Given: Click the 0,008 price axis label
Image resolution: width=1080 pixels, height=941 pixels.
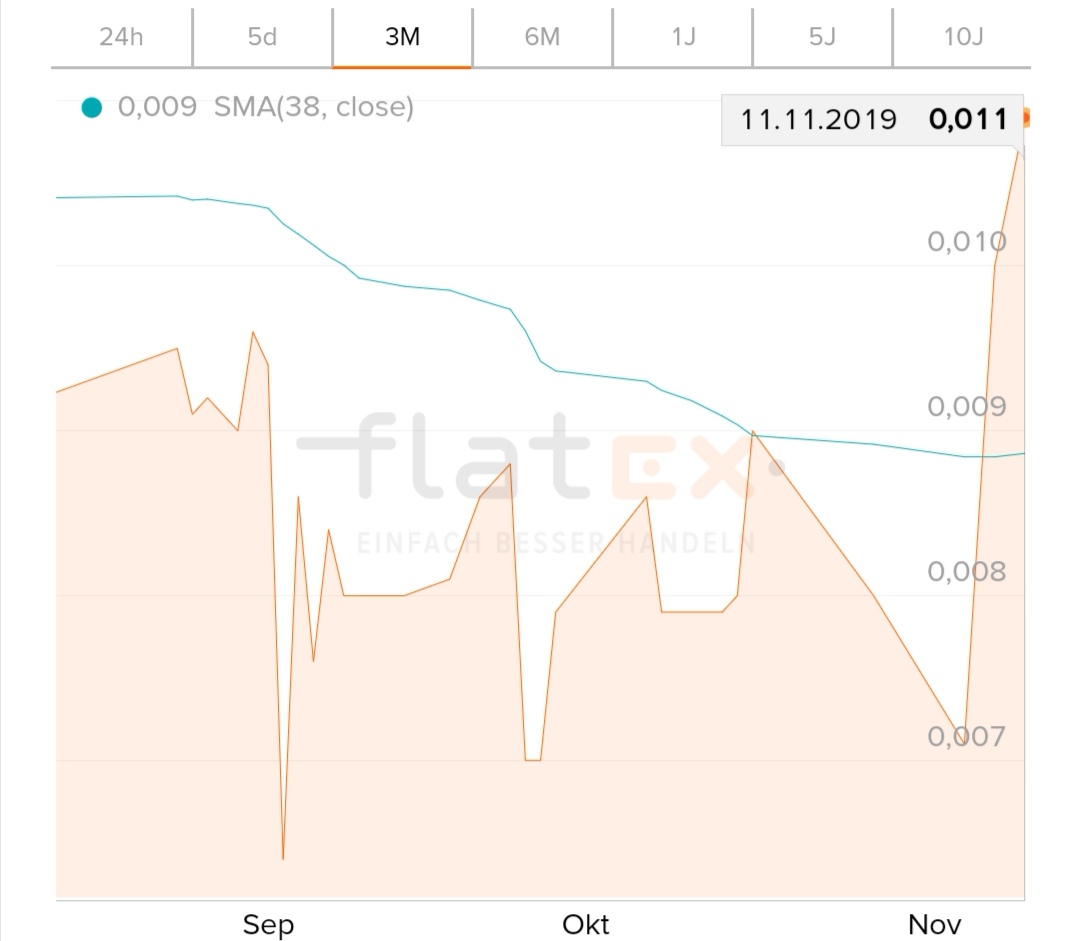Looking at the screenshot, I should 967,571.
